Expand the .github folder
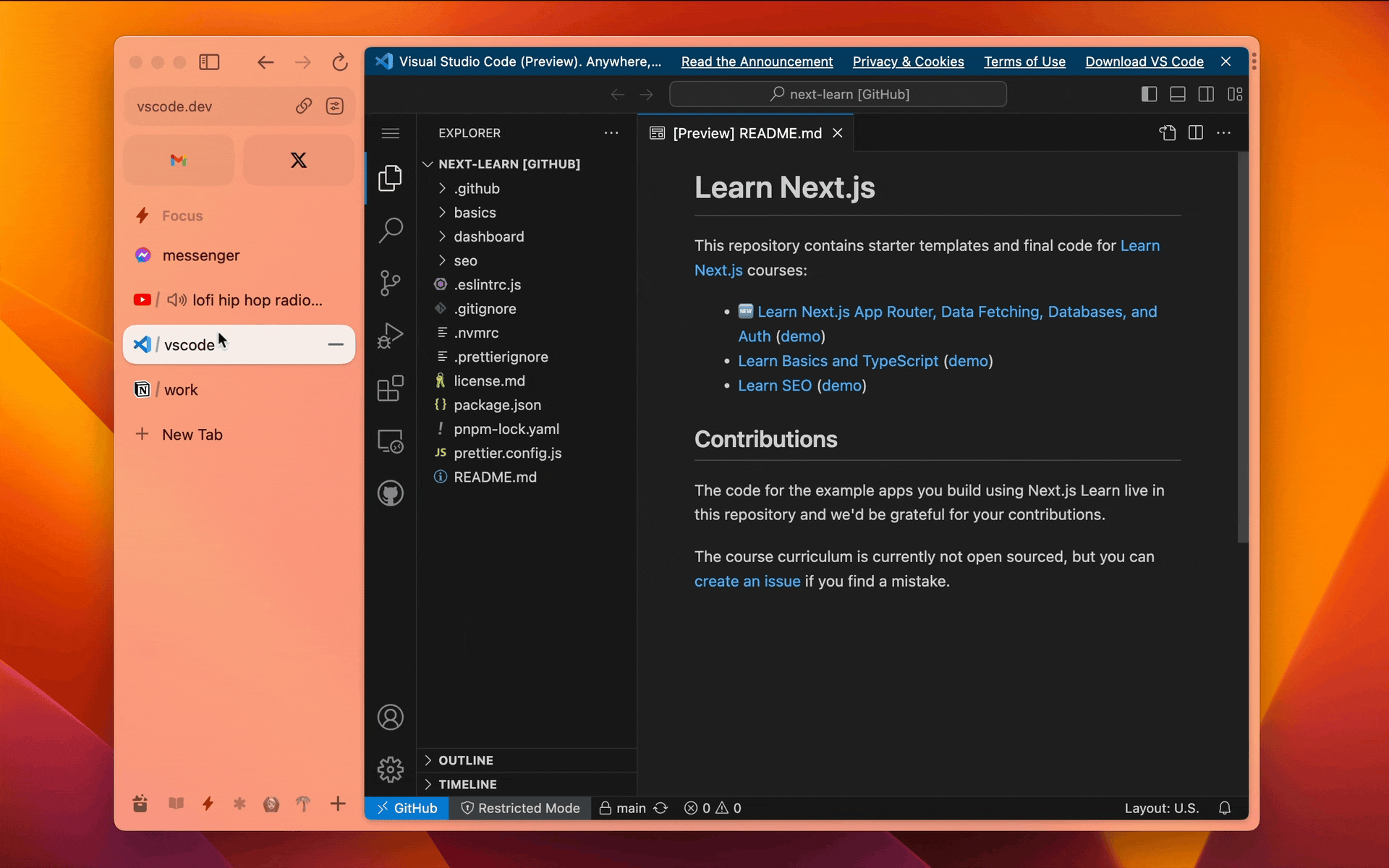The width and height of the screenshot is (1389, 868). (x=526, y=189)
